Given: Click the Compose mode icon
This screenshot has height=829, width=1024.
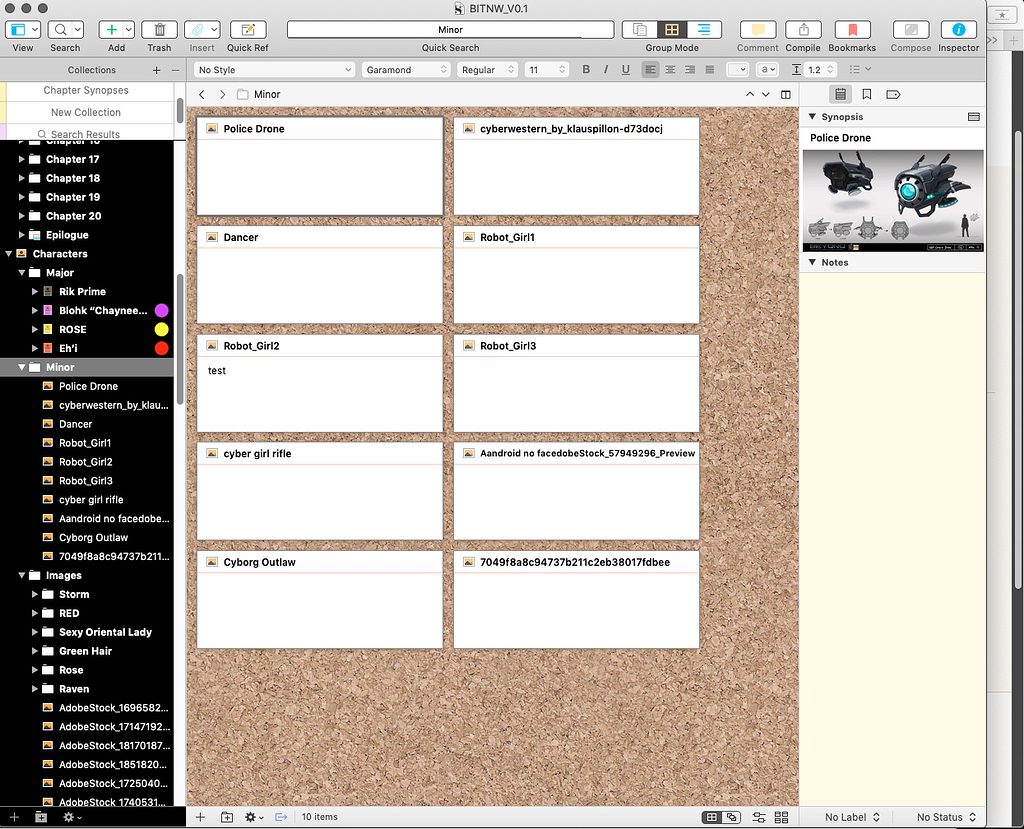Looking at the screenshot, I should click(910, 30).
